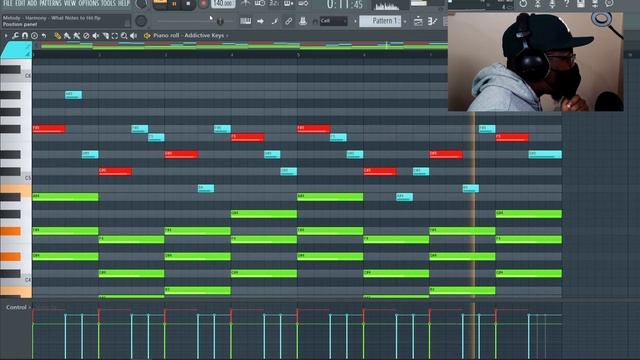Click the circular arrow icon top right
The width and height of the screenshot is (640, 360).
point(523,4)
